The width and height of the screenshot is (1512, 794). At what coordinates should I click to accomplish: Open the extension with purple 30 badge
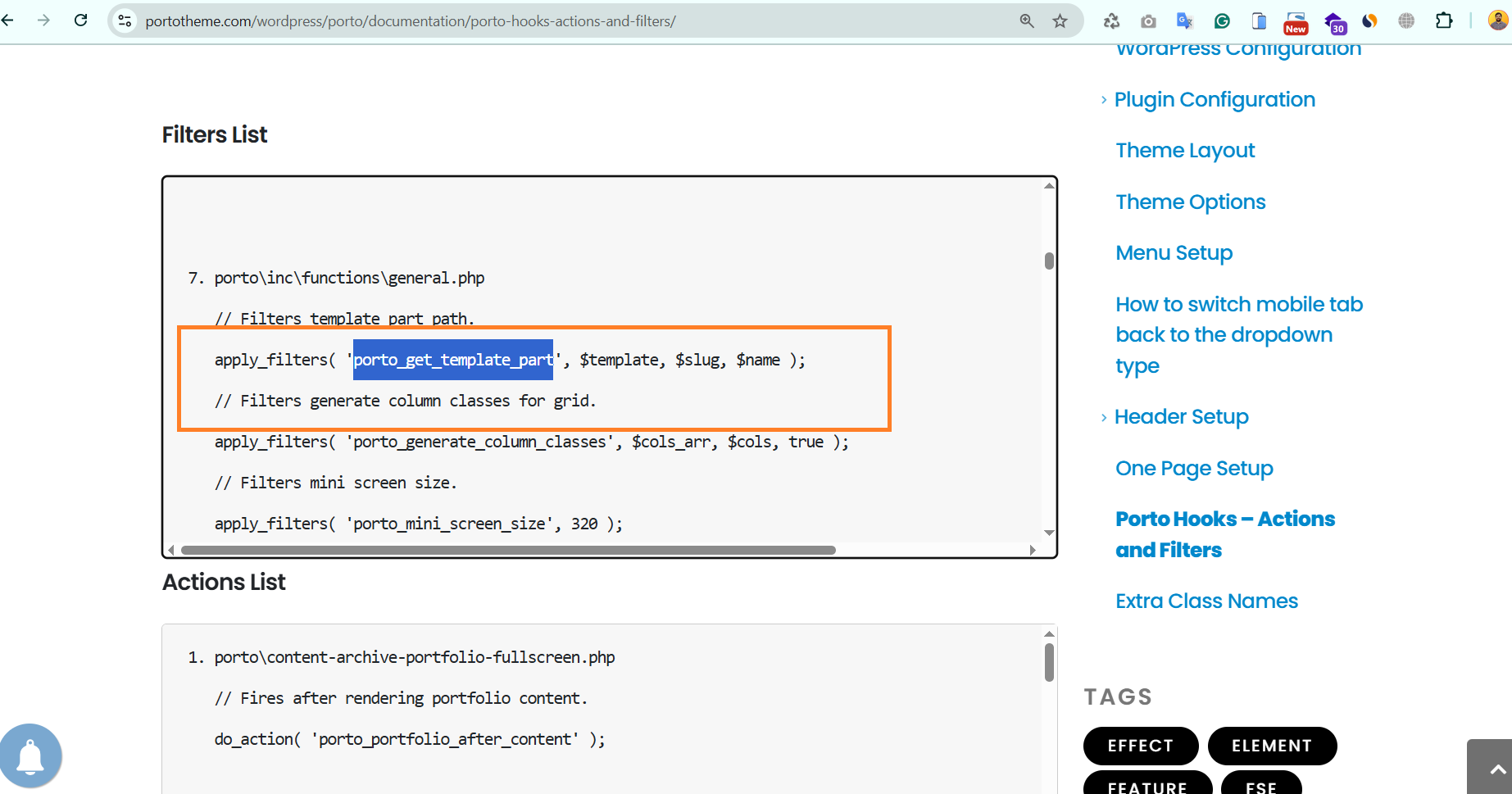1335,23
